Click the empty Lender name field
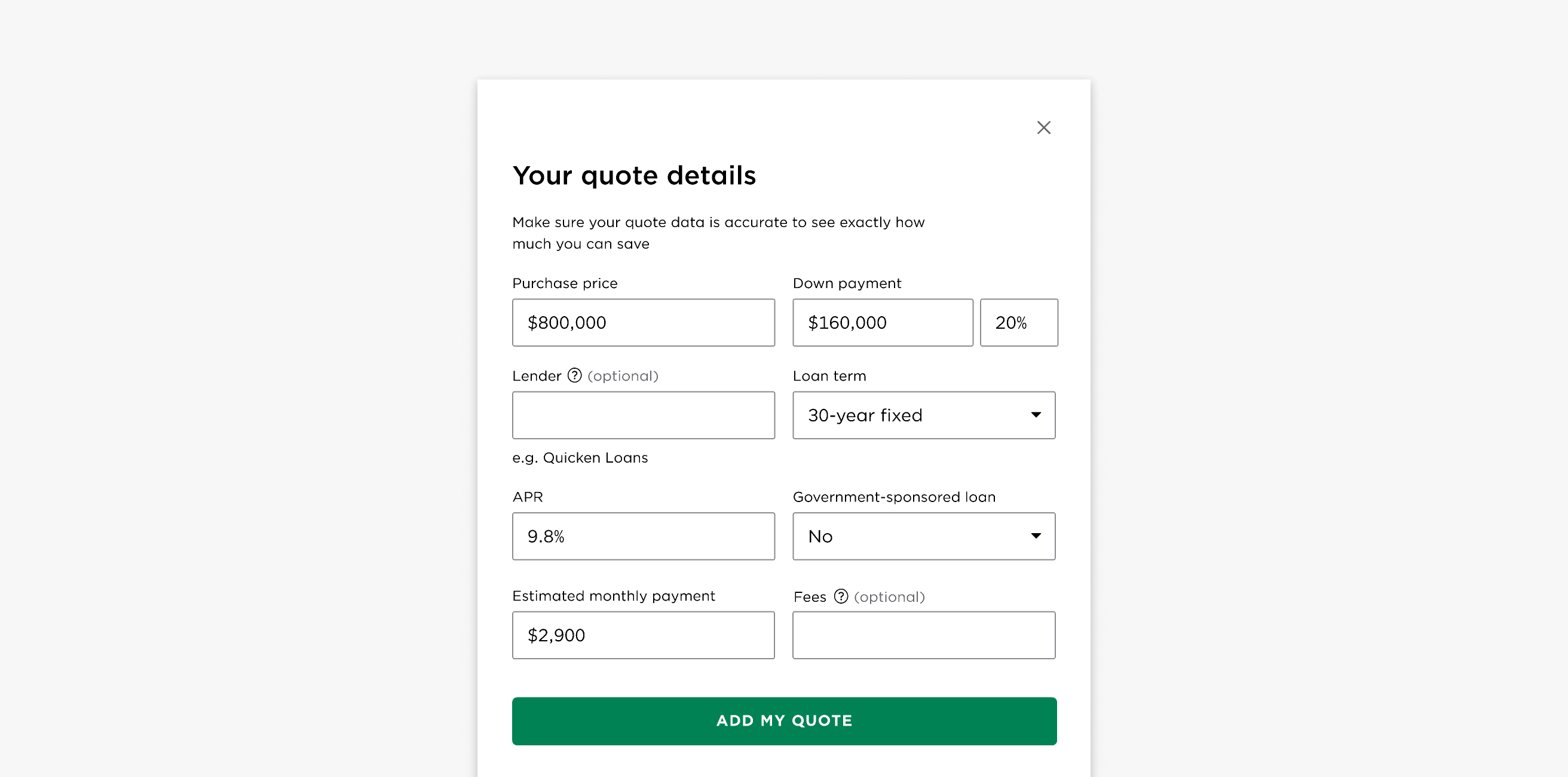 coord(643,415)
